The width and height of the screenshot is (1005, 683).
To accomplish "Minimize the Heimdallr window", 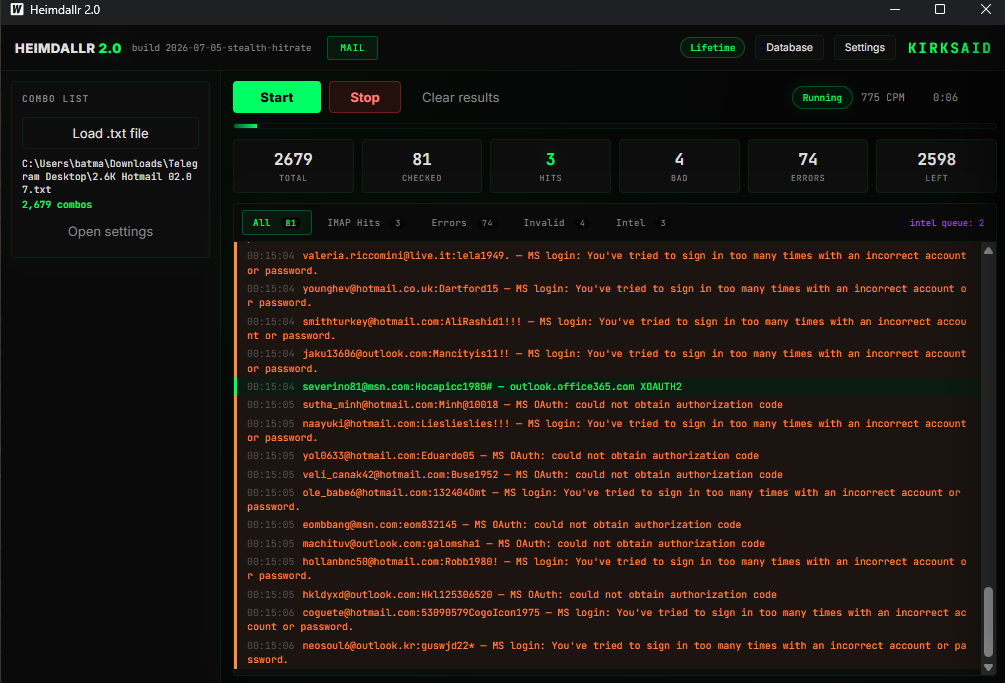I will pyautogui.click(x=895, y=9).
